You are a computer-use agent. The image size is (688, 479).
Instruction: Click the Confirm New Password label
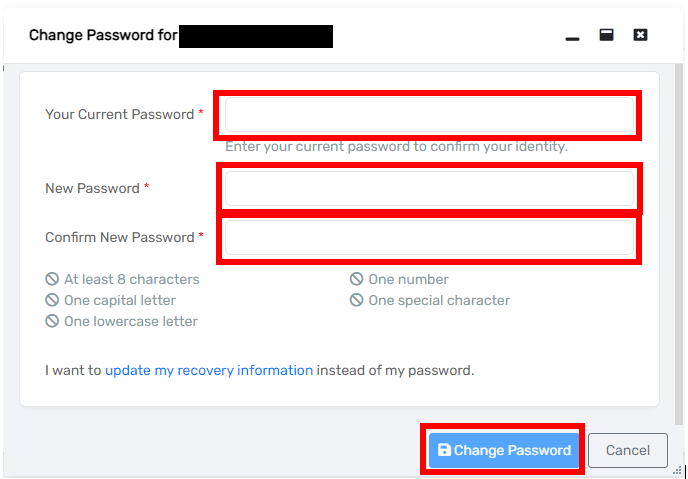coord(119,238)
